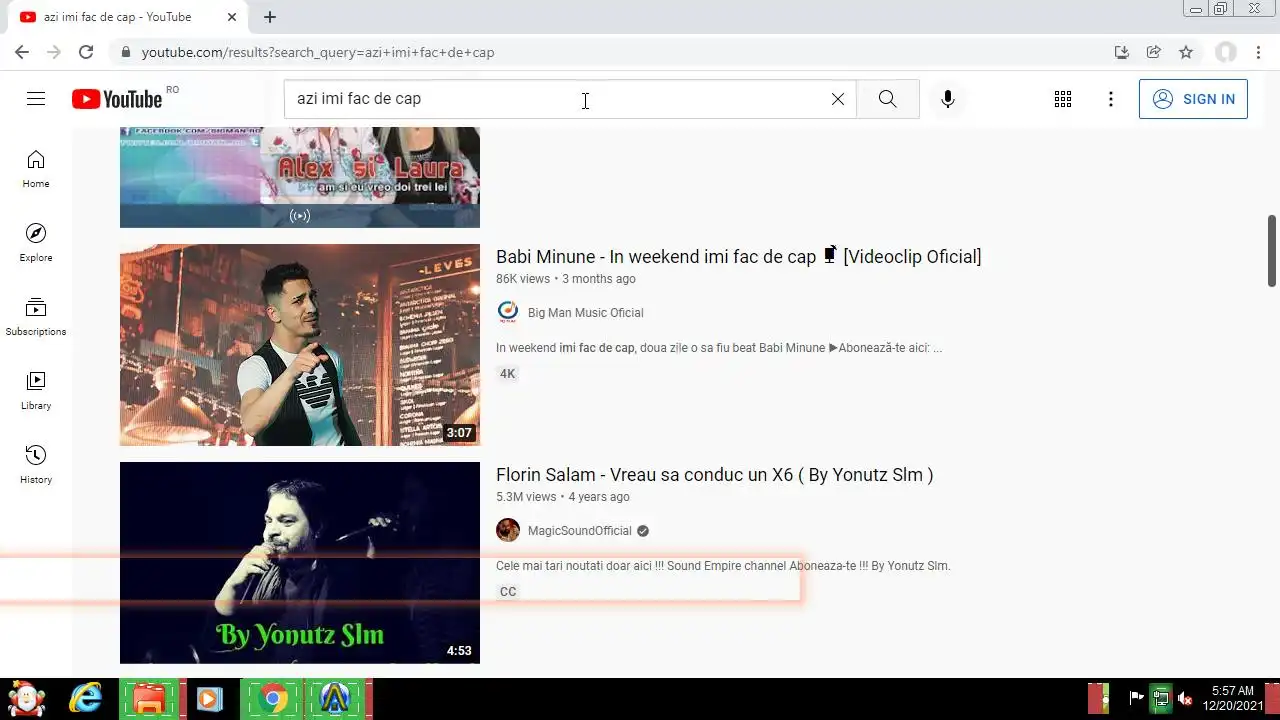
Task: Click '5.3M views' text
Action: (x=526, y=497)
